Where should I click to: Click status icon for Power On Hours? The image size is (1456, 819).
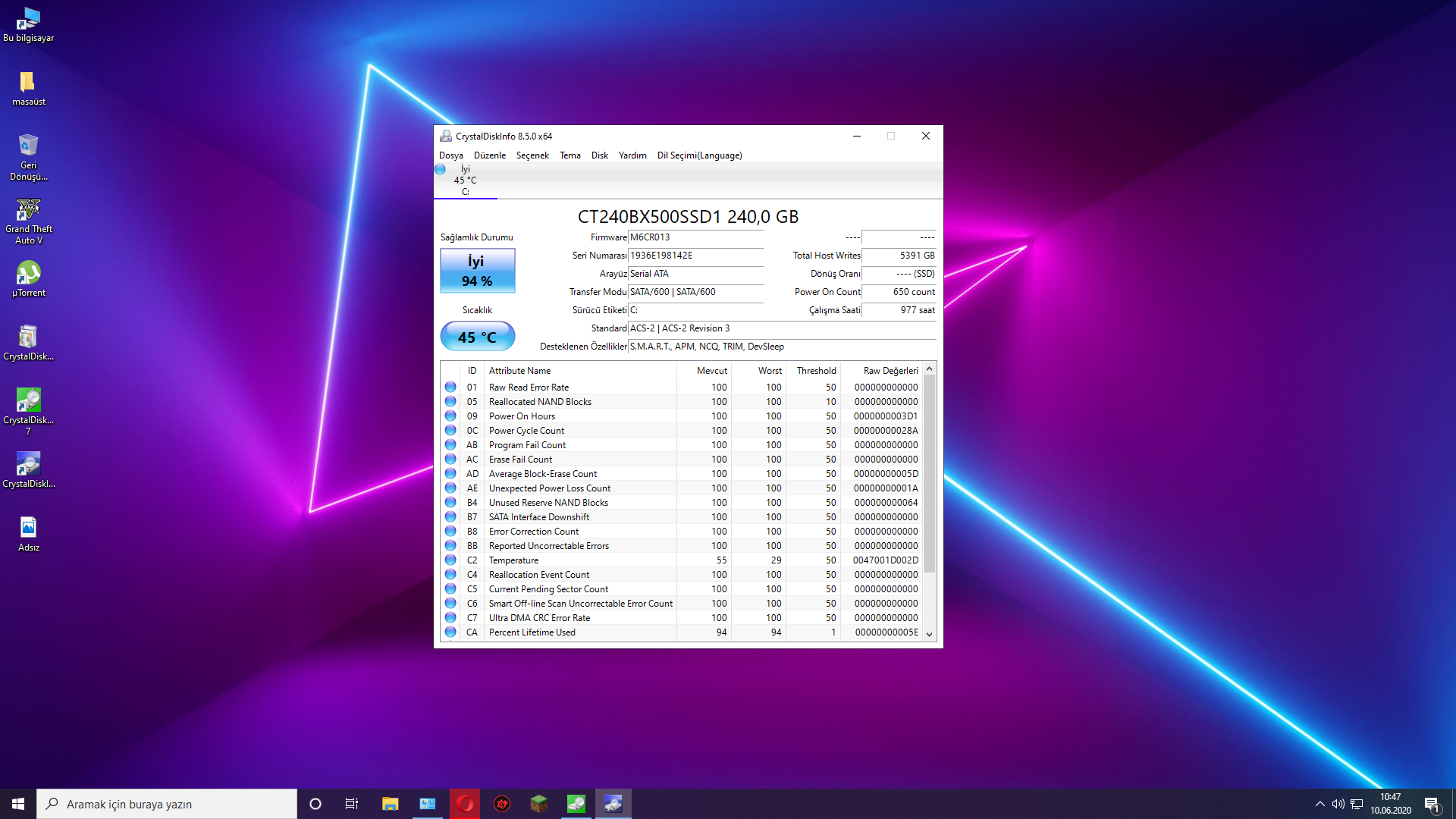point(450,416)
